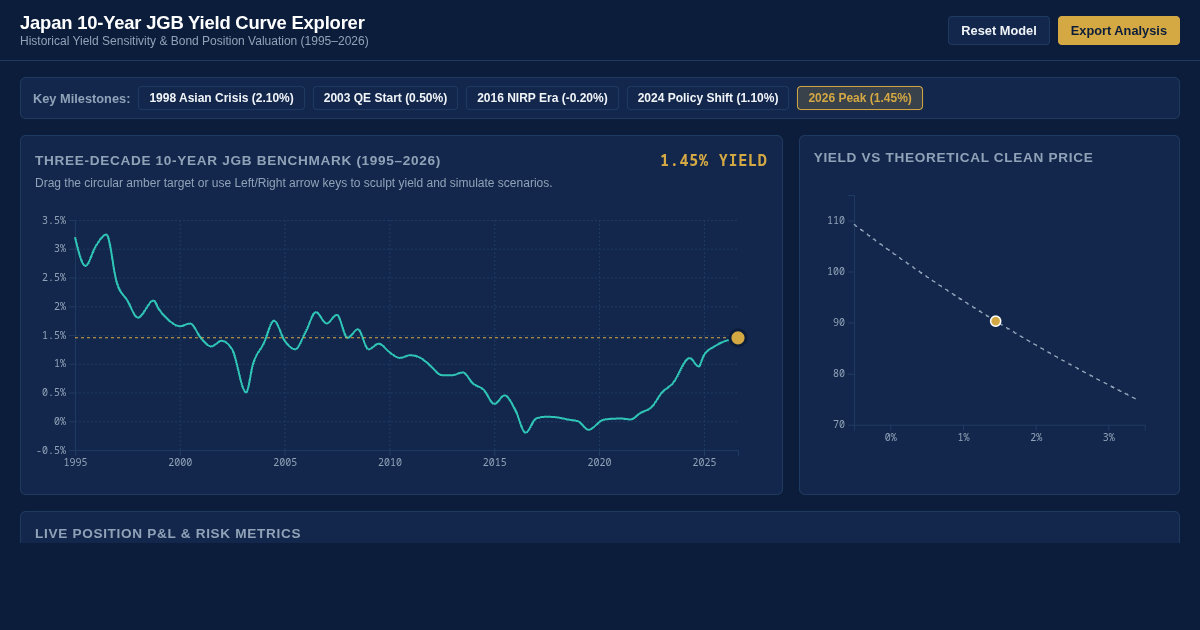The image size is (1200, 630).
Task: Click the 3.5% y-axis label
Action: (54, 220)
